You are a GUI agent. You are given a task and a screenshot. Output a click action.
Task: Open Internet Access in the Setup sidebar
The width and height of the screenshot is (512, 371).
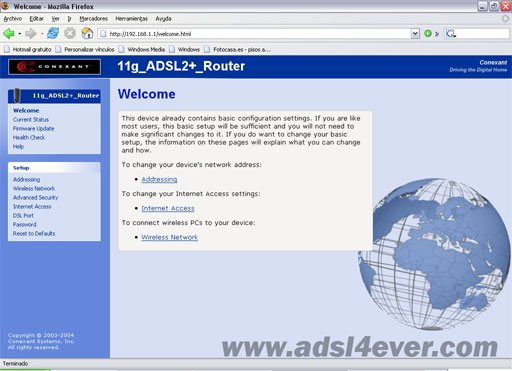click(x=32, y=206)
